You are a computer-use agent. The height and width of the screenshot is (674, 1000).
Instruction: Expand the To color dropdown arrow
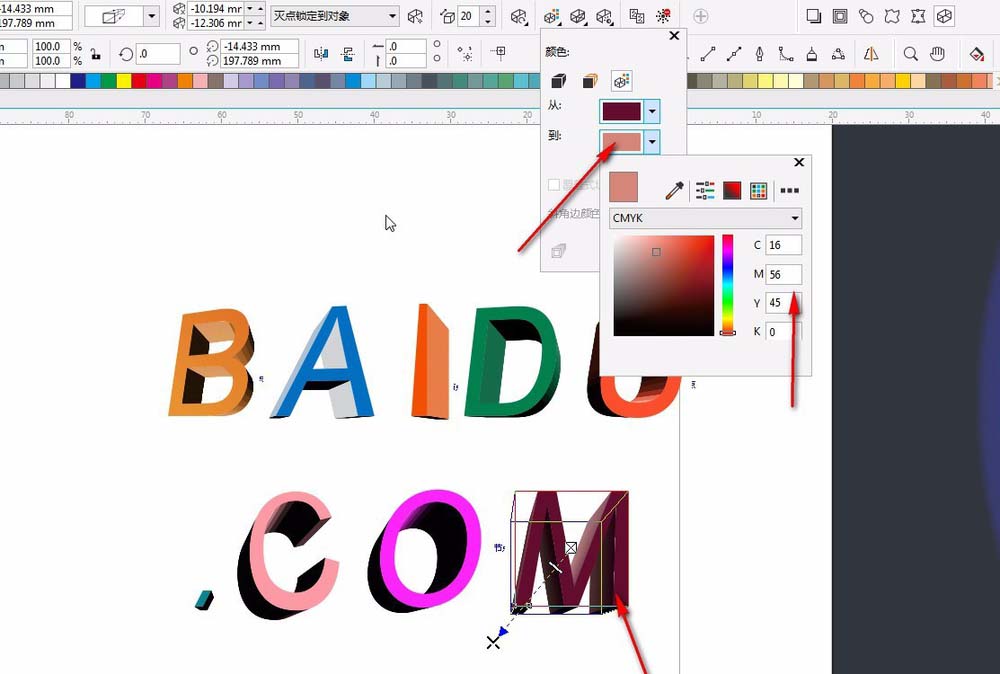pos(652,142)
